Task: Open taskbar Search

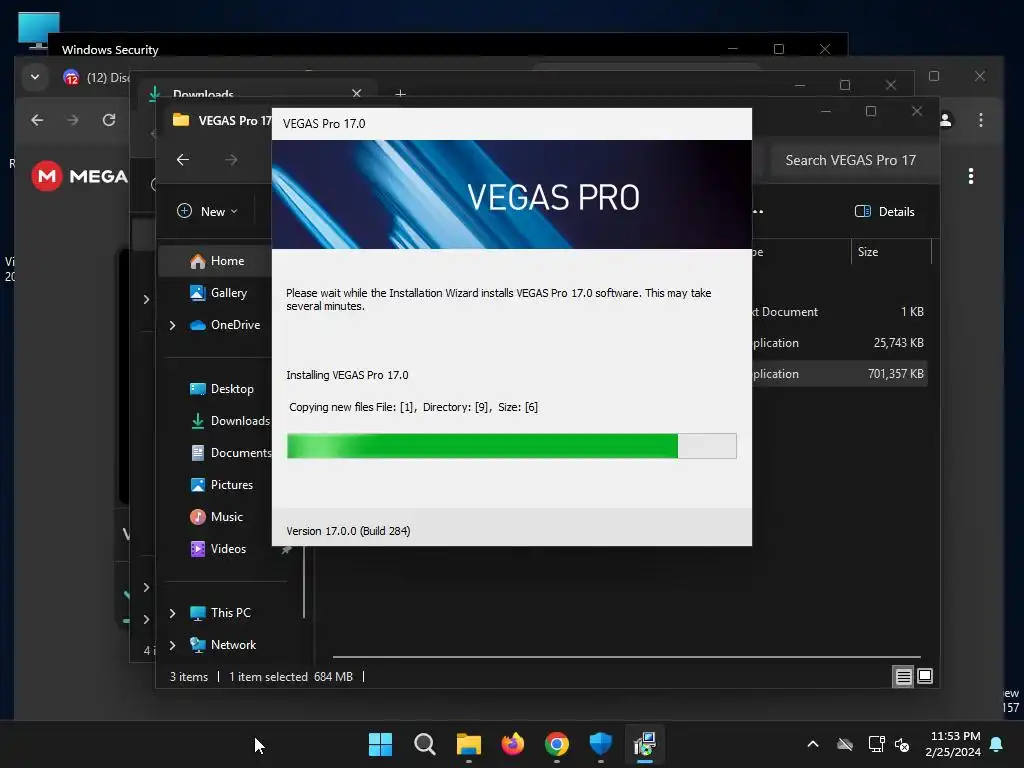Action: tap(424, 744)
